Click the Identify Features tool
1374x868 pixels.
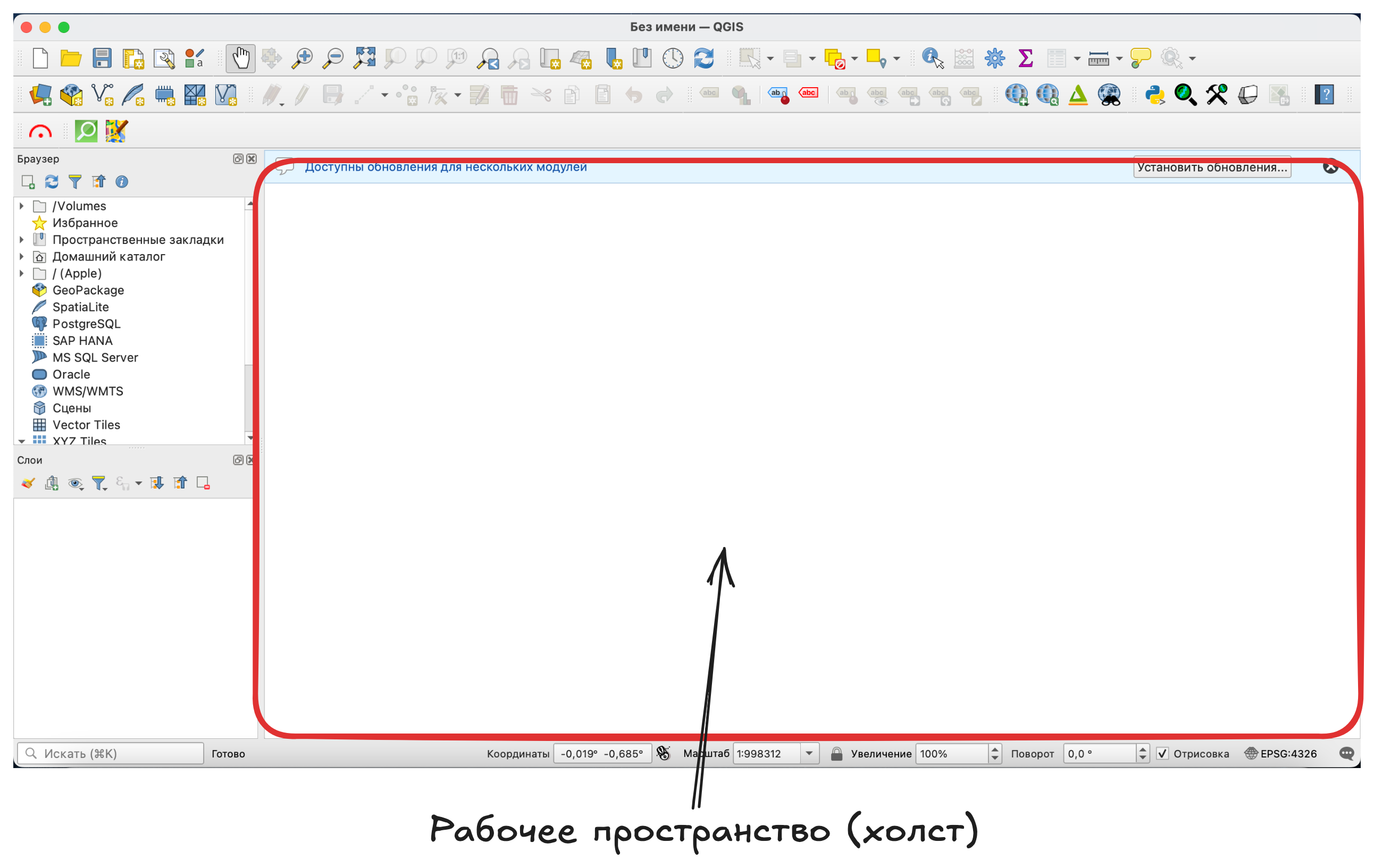(932, 58)
